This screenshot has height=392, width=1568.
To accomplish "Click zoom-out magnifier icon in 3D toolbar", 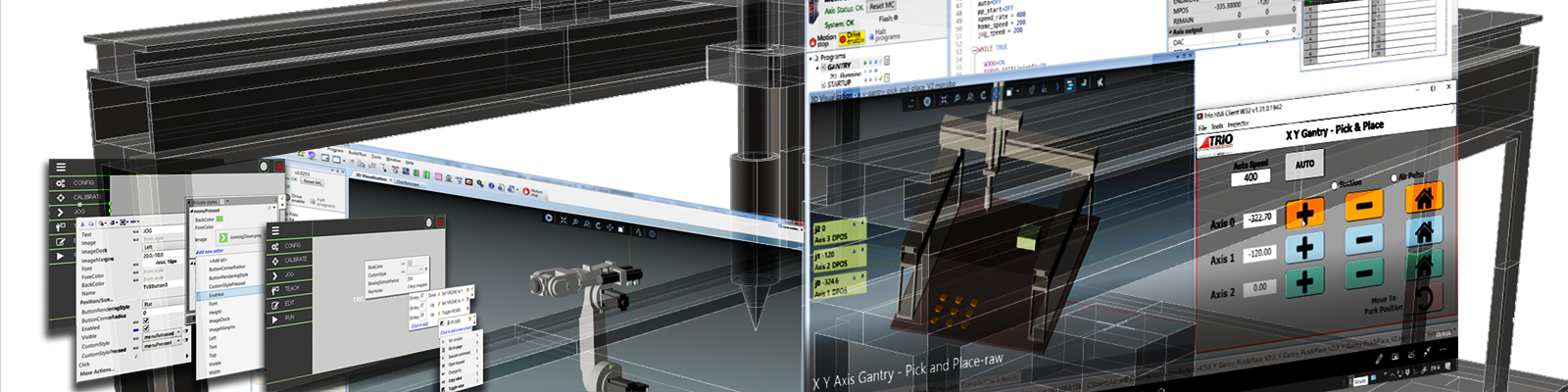I will pyautogui.click(x=969, y=97).
